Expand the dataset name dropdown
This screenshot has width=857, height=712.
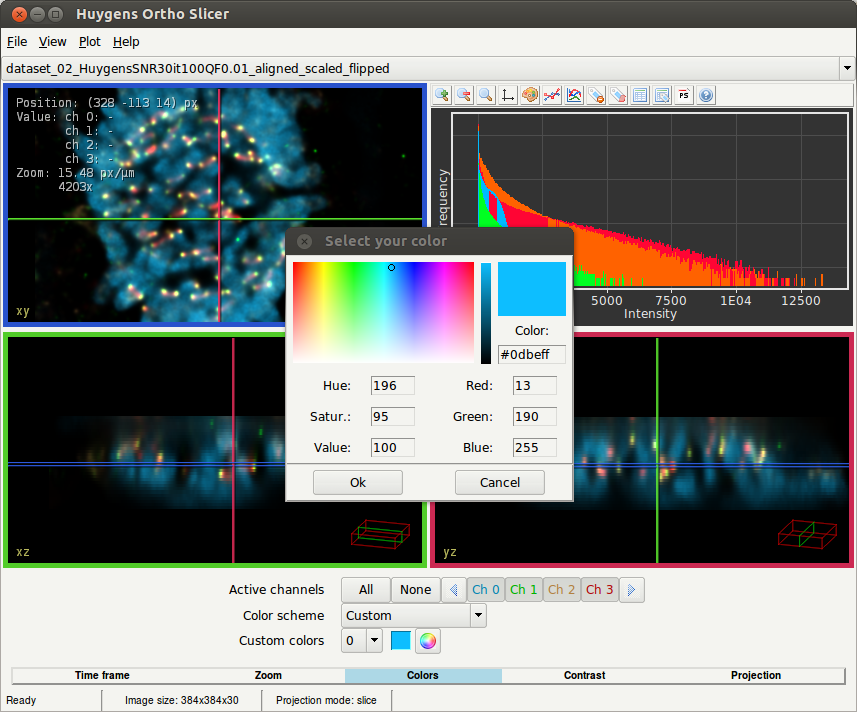847,68
